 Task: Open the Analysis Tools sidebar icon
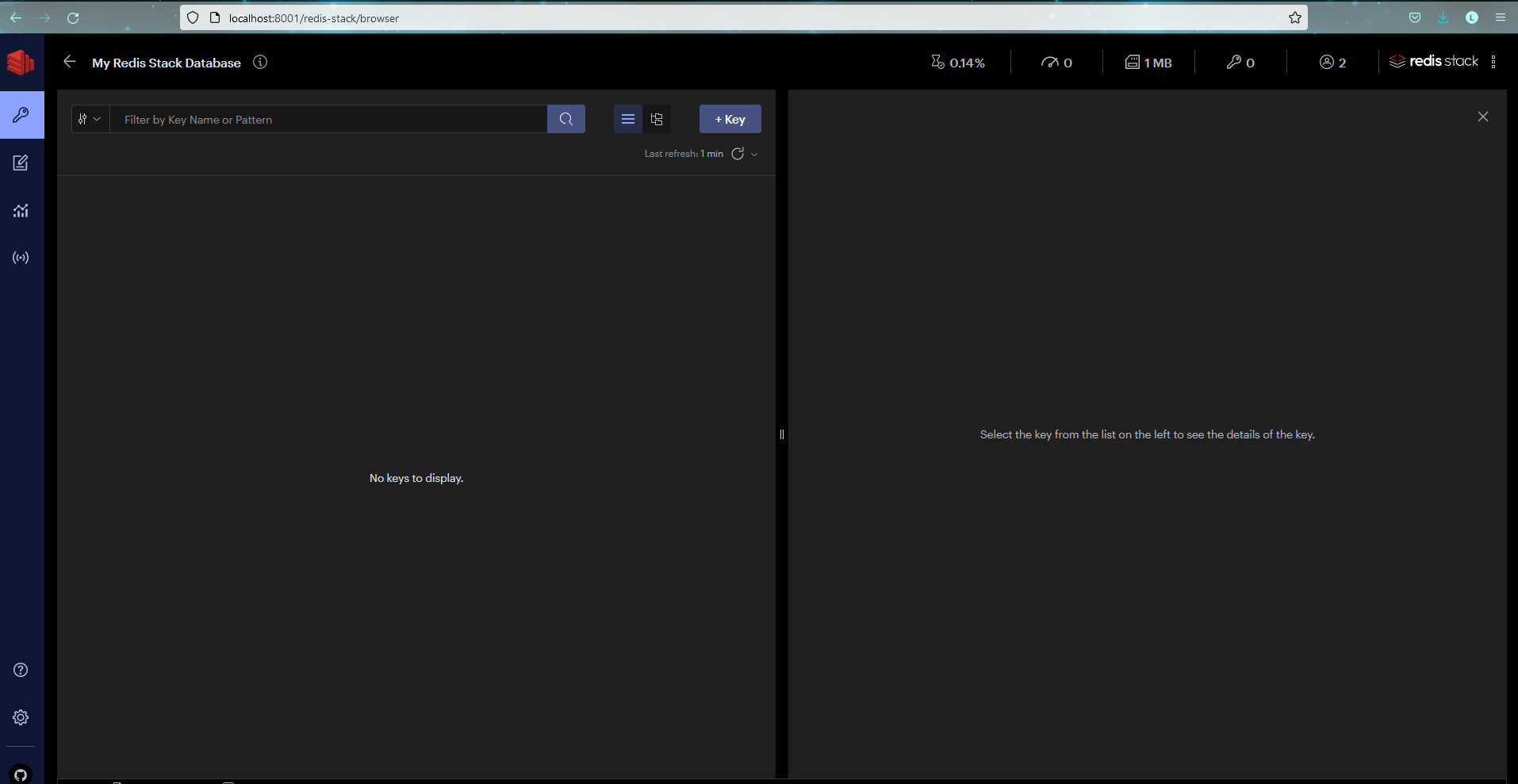(x=21, y=210)
